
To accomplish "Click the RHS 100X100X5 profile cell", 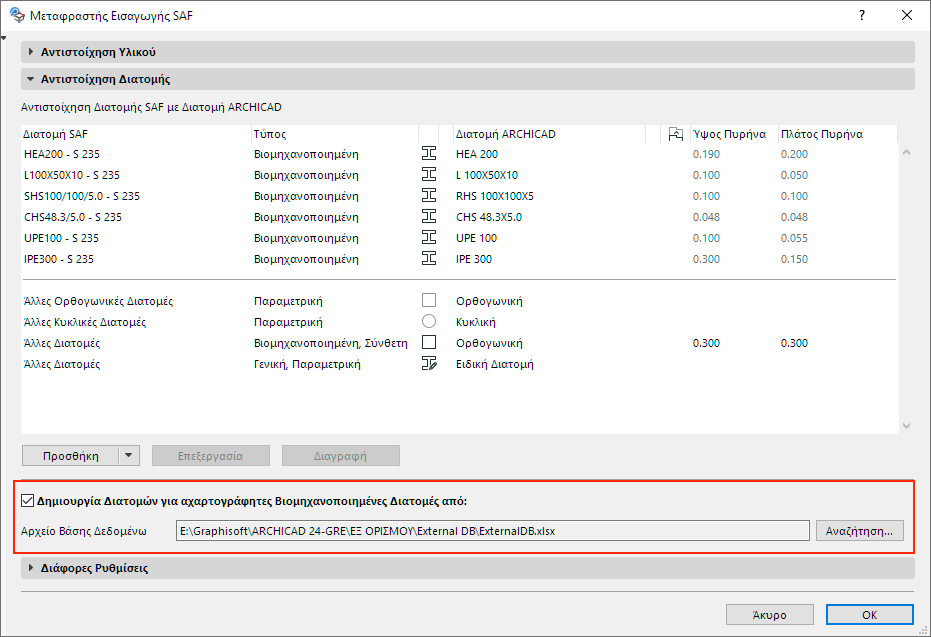I will [495, 196].
